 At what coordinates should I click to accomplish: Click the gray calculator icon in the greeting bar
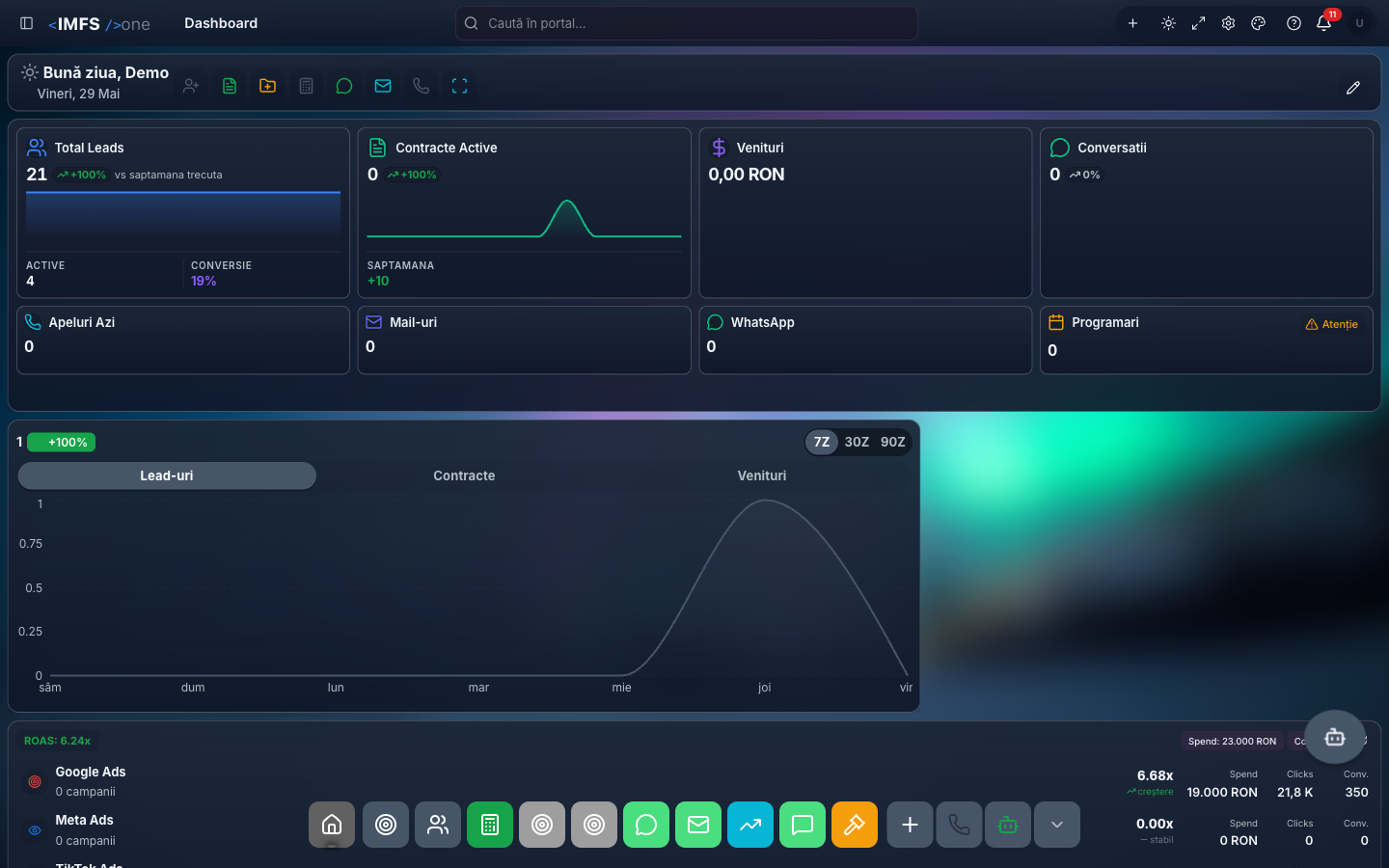[x=306, y=86]
